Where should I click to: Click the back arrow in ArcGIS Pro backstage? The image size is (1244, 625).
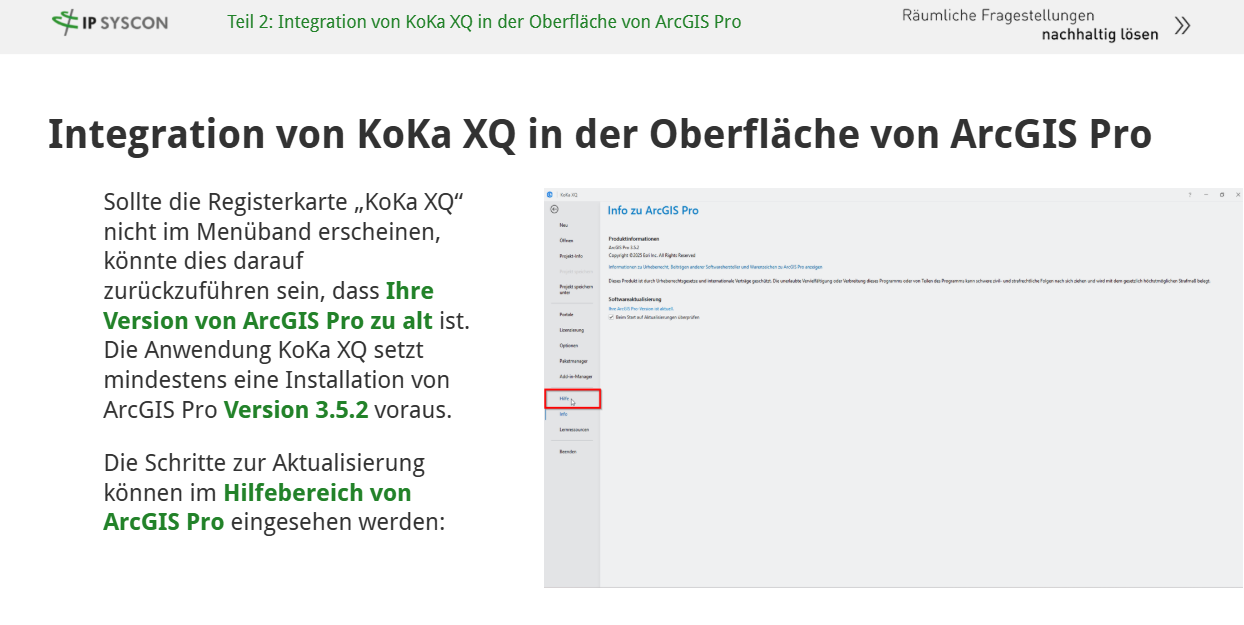pyautogui.click(x=554, y=209)
